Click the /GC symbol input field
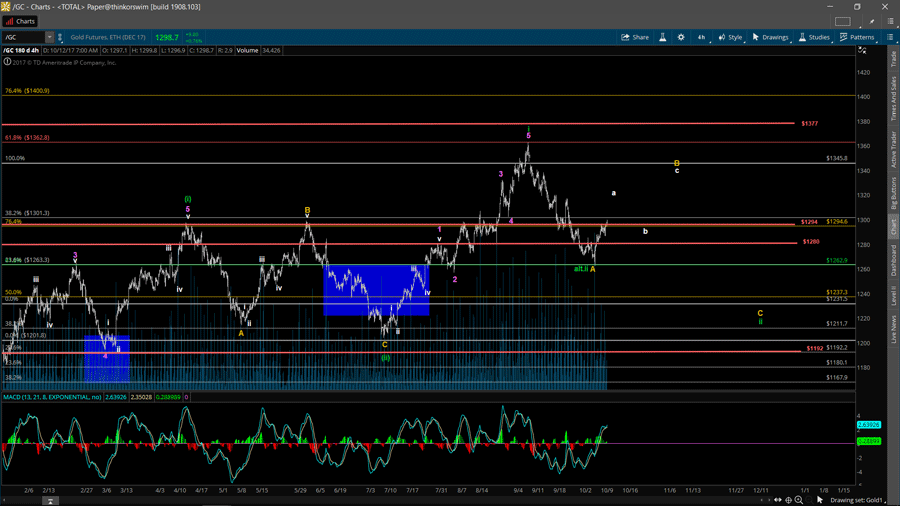The image size is (900, 506). 22,37
